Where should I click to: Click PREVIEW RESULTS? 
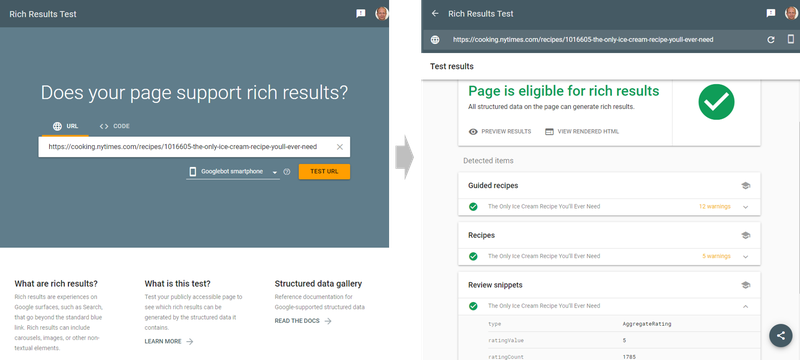[500, 132]
